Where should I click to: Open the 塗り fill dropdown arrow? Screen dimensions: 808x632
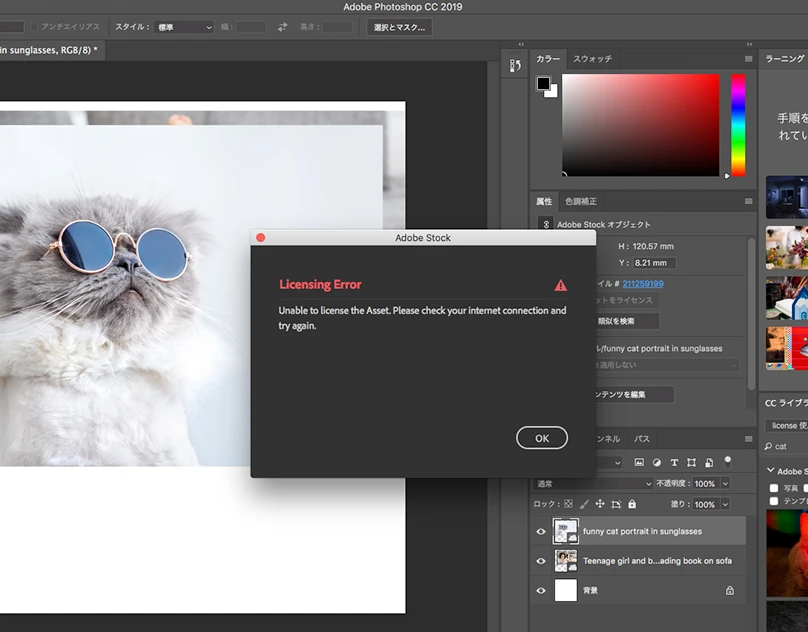click(x=725, y=505)
